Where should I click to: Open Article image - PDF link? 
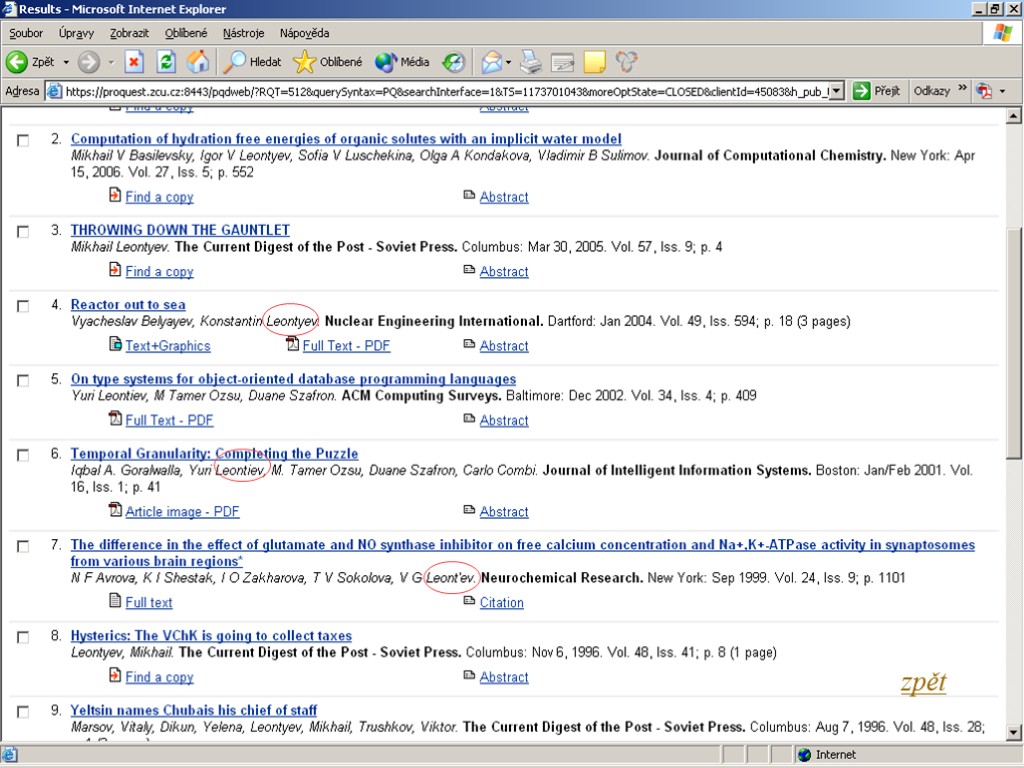(182, 512)
